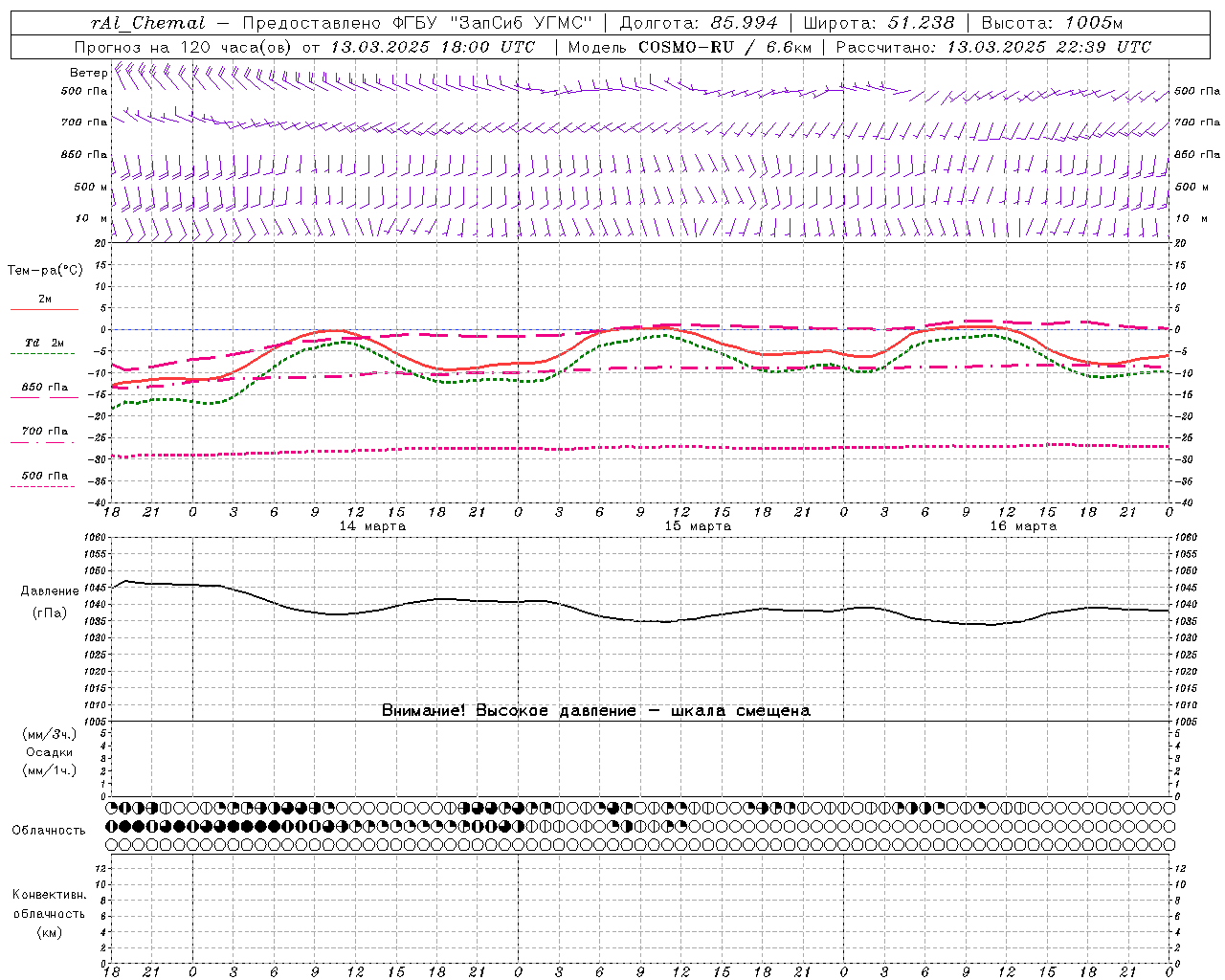Click the Модель COSMO-RU / 6.6км label
The height and width of the screenshot is (980, 1225).
[690, 47]
